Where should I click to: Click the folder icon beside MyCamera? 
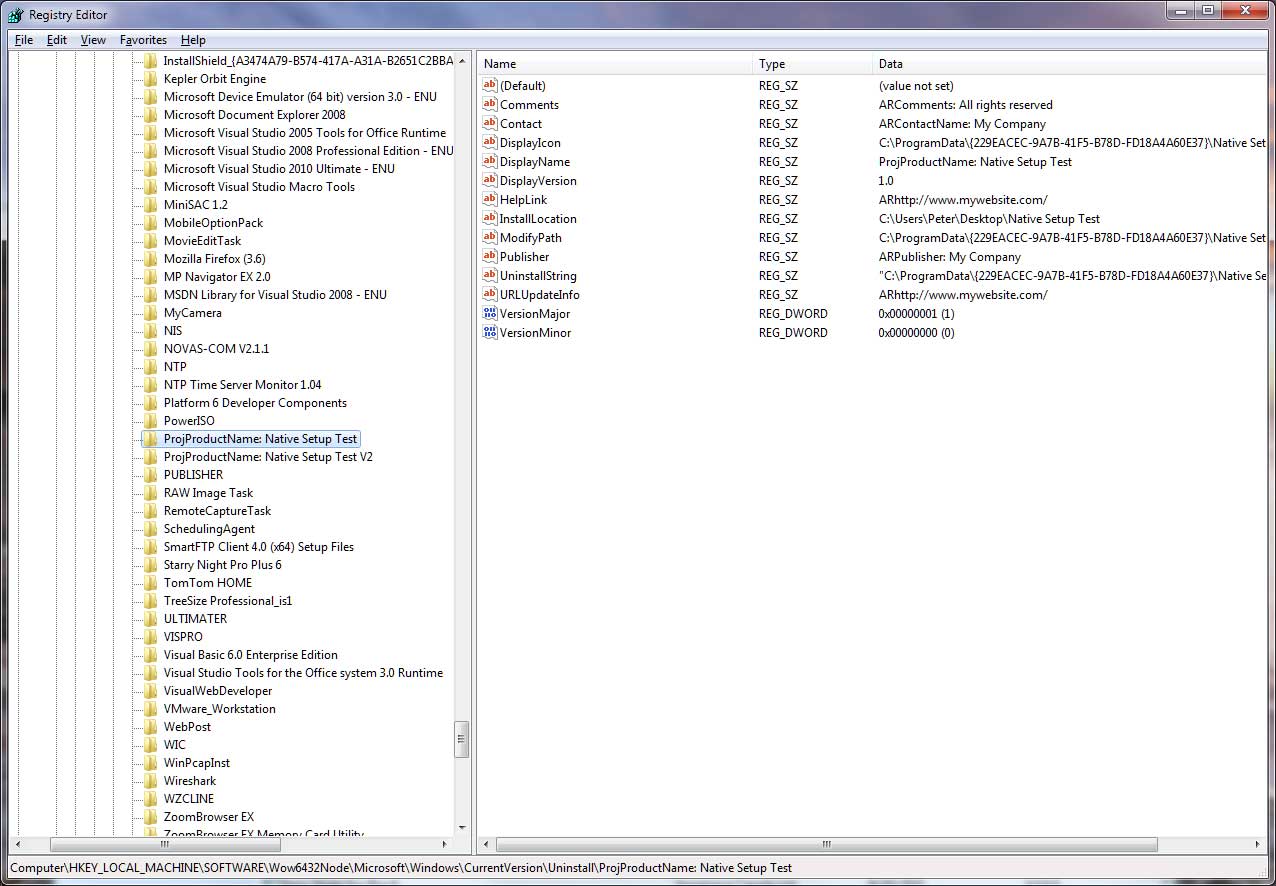(150, 313)
